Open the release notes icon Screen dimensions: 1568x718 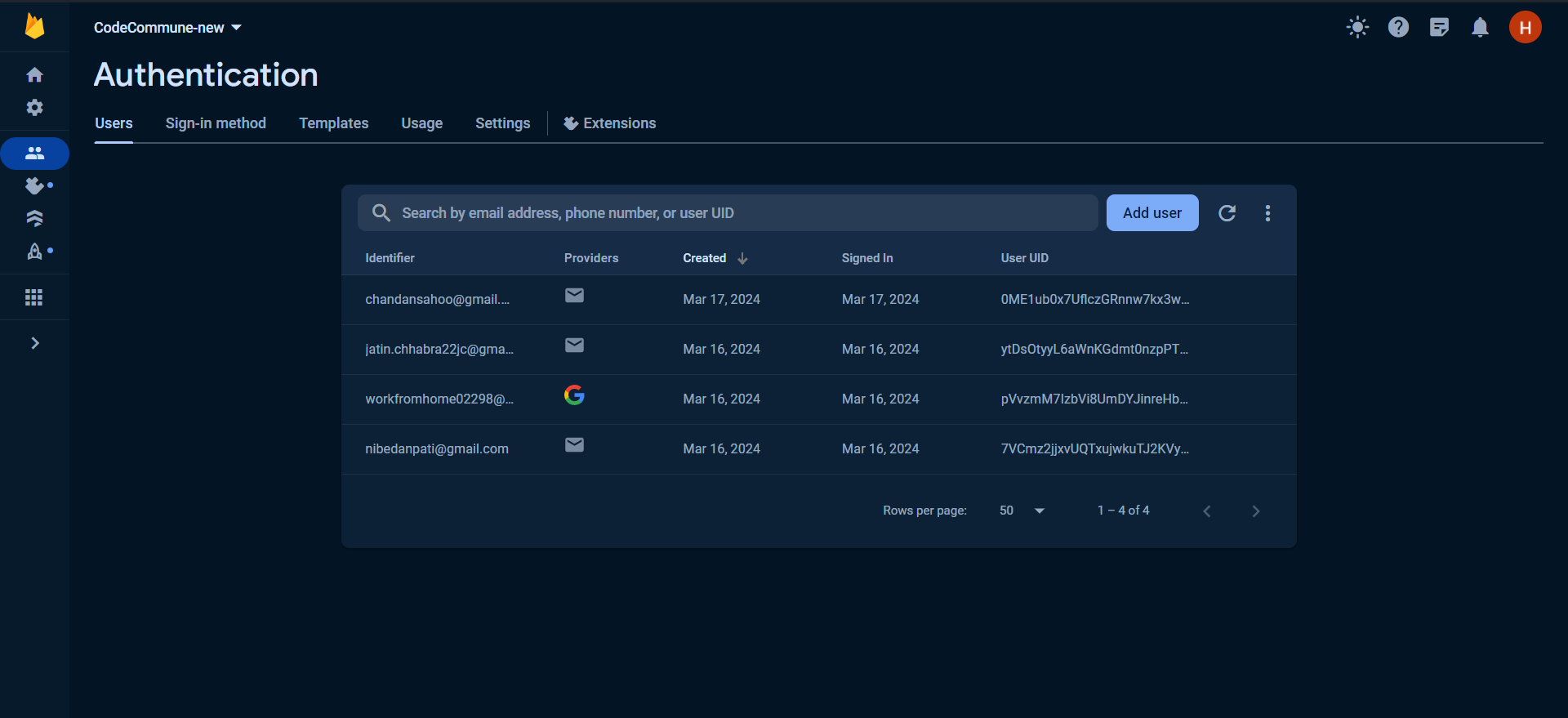point(1439,27)
